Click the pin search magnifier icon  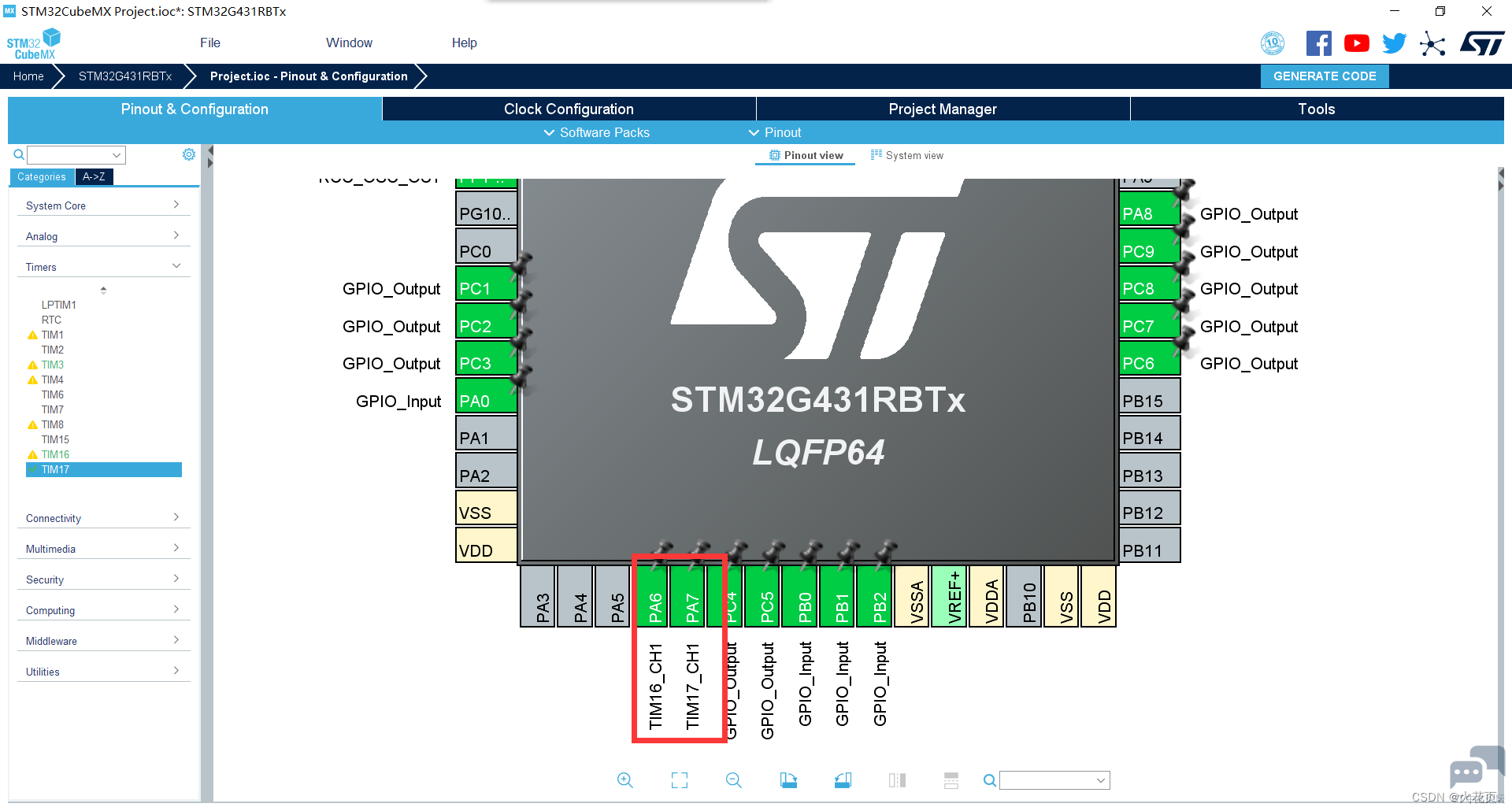(x=990, y=780)
